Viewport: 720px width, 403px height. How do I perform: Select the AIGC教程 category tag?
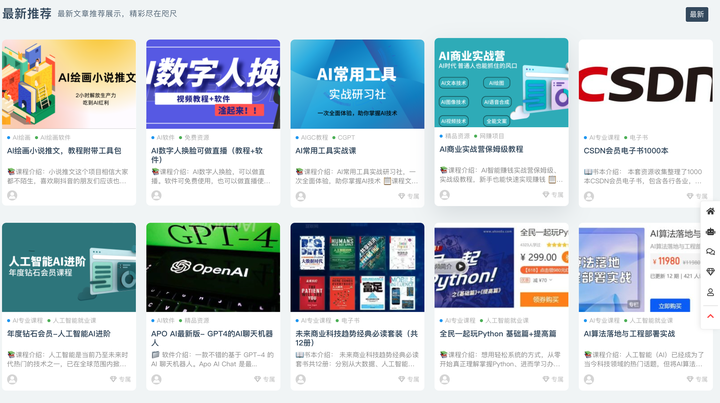[x=314, y=137]
